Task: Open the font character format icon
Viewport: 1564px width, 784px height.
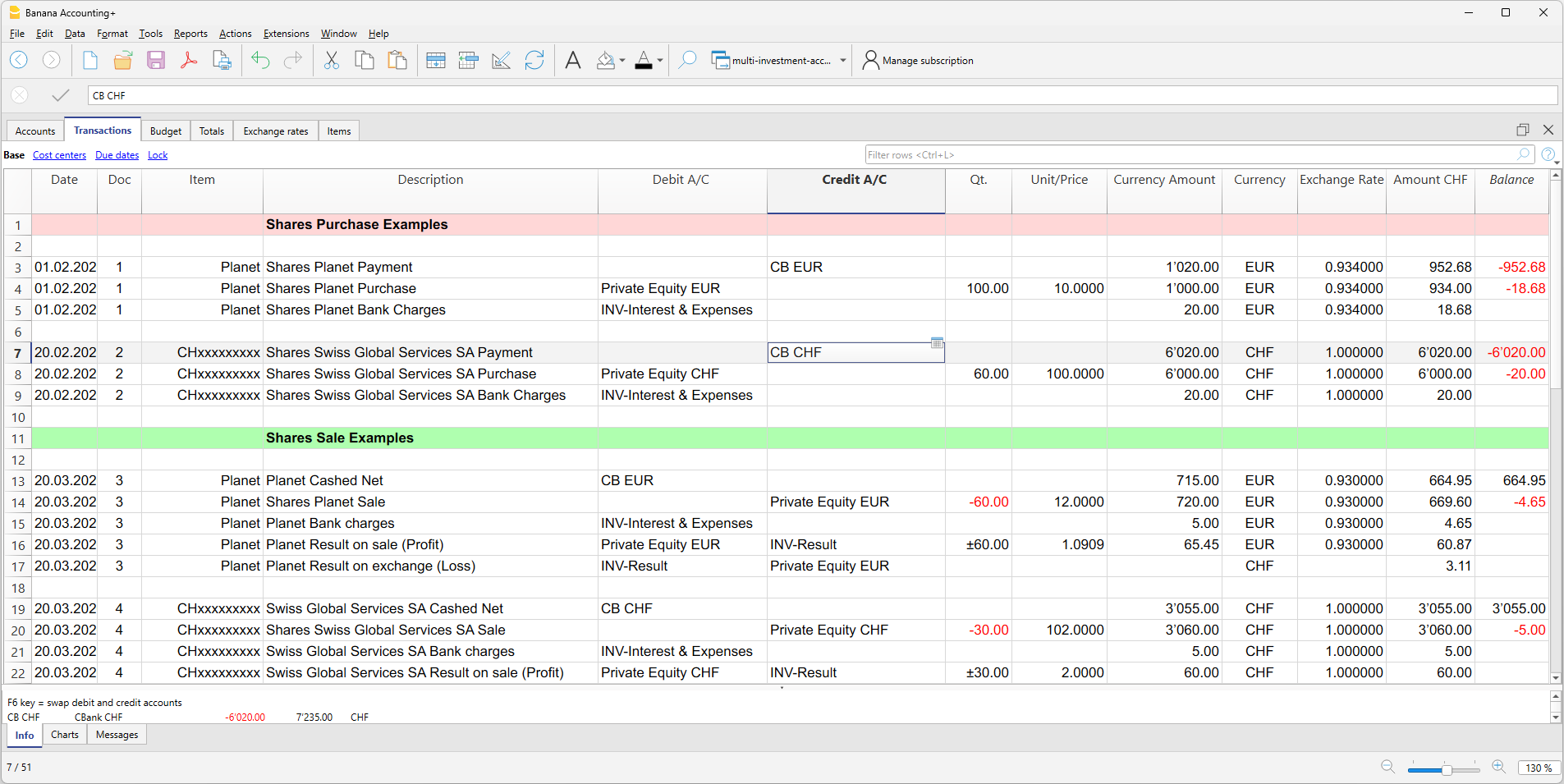Action: (x=573, y=60)
